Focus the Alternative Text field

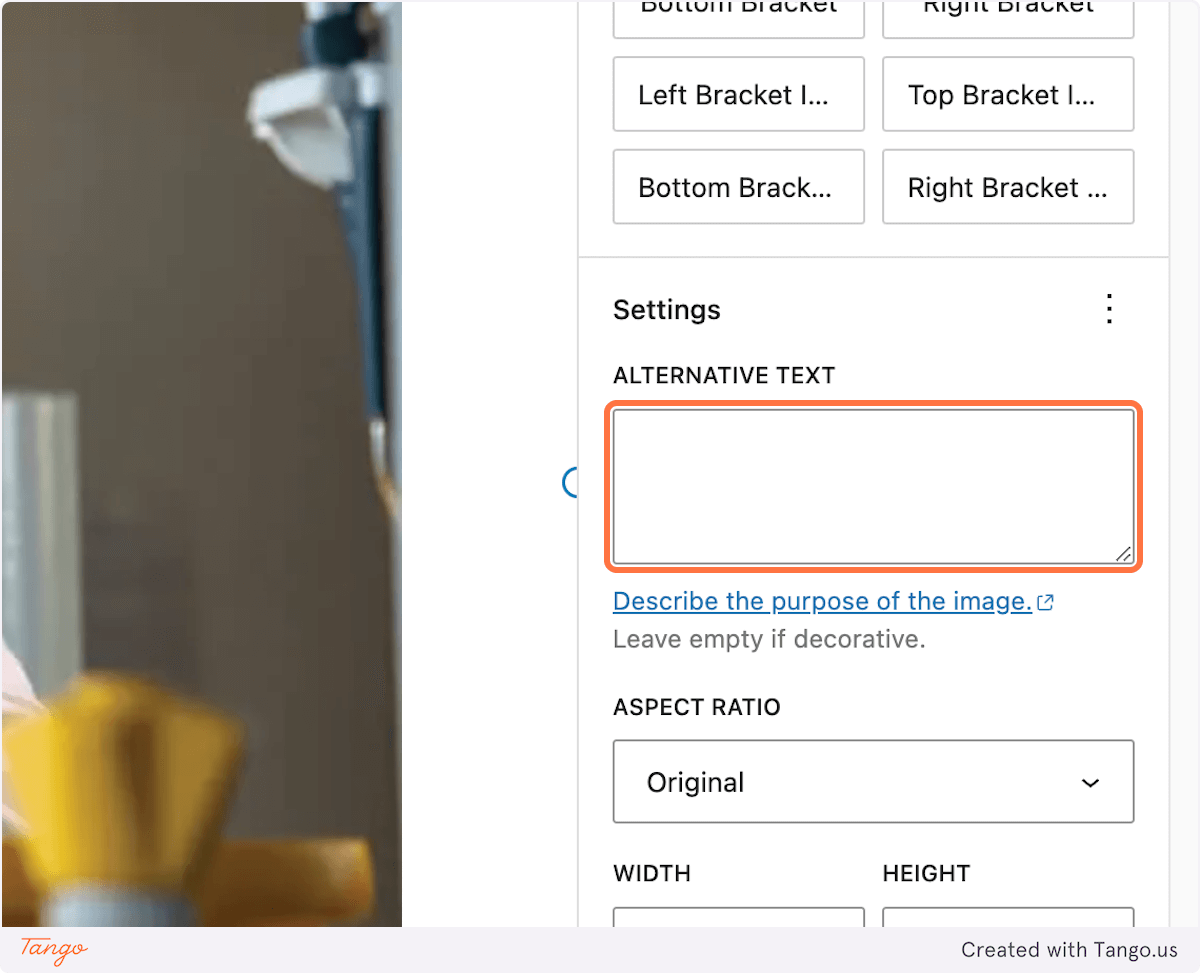click(x=873, y=486)
